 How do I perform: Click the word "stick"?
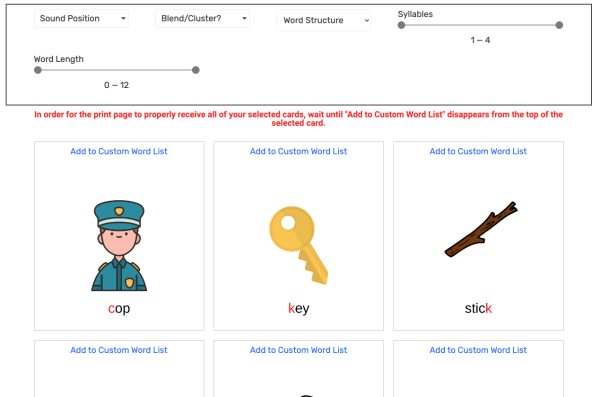tap(478, 308)
